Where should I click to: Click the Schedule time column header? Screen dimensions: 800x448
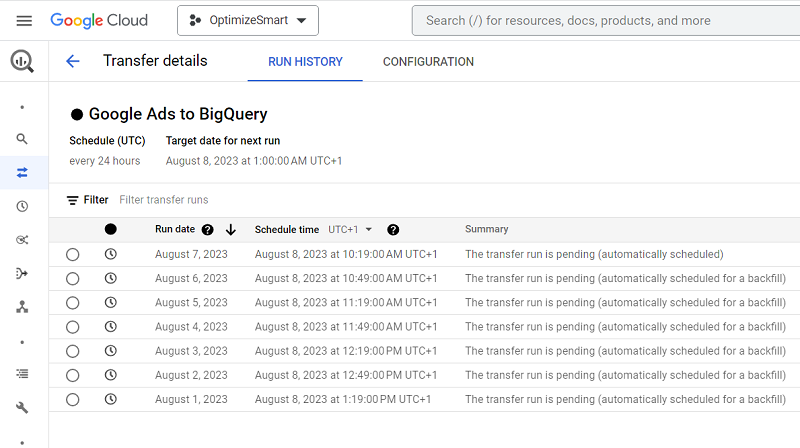click(287, 230)
